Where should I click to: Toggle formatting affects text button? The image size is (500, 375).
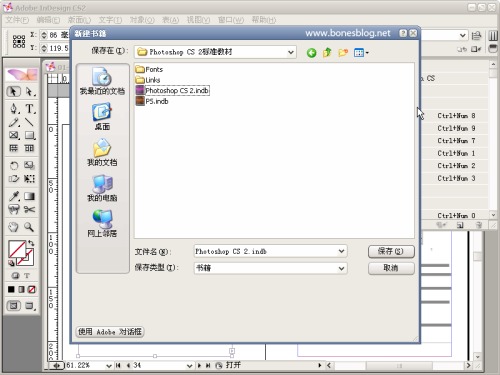pyautogui.click(x=27, y=276)
